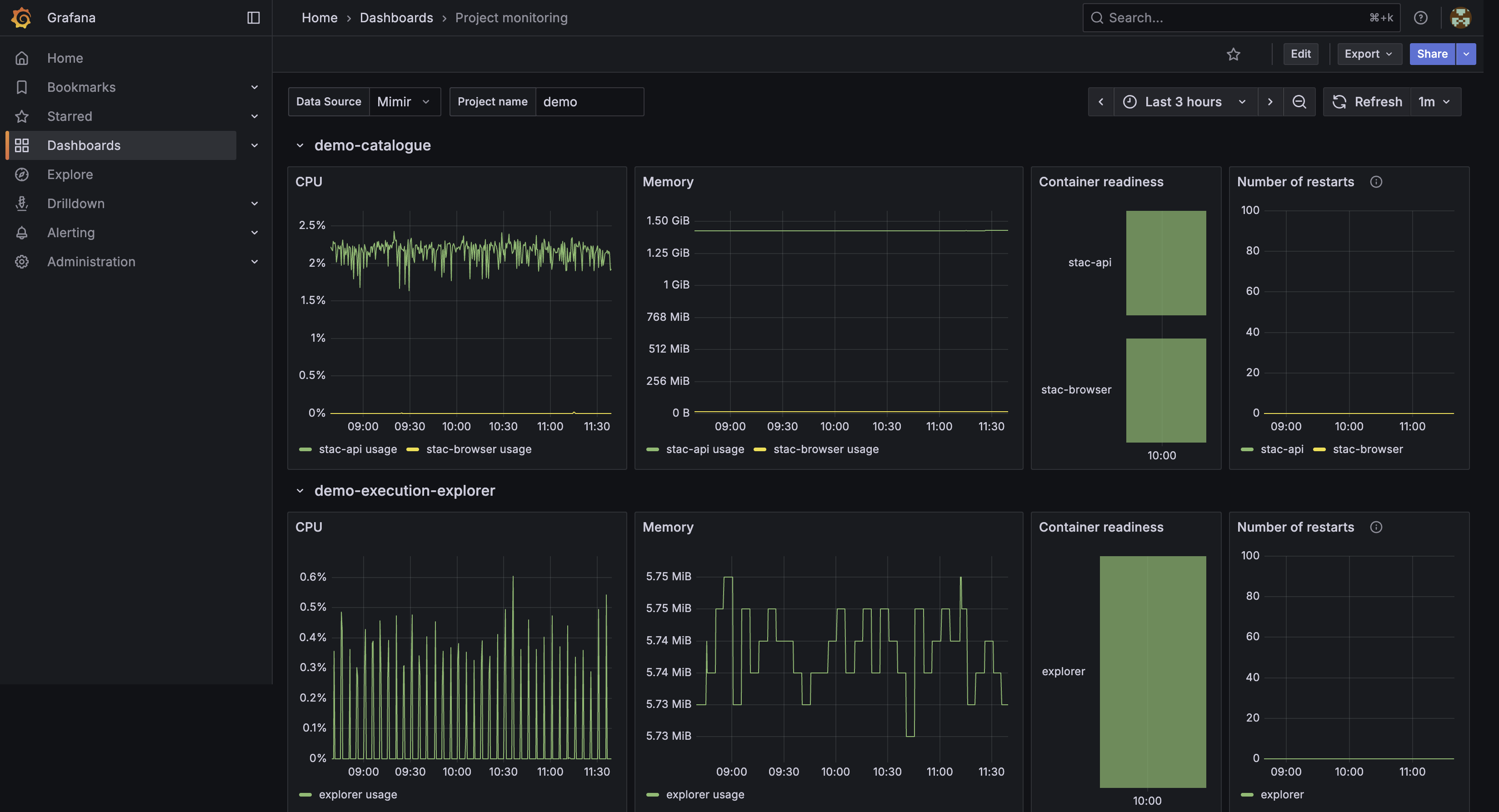Open the user avatar profile menu
Viewport: 1499px width, 812px height.
click(1460, 17)
